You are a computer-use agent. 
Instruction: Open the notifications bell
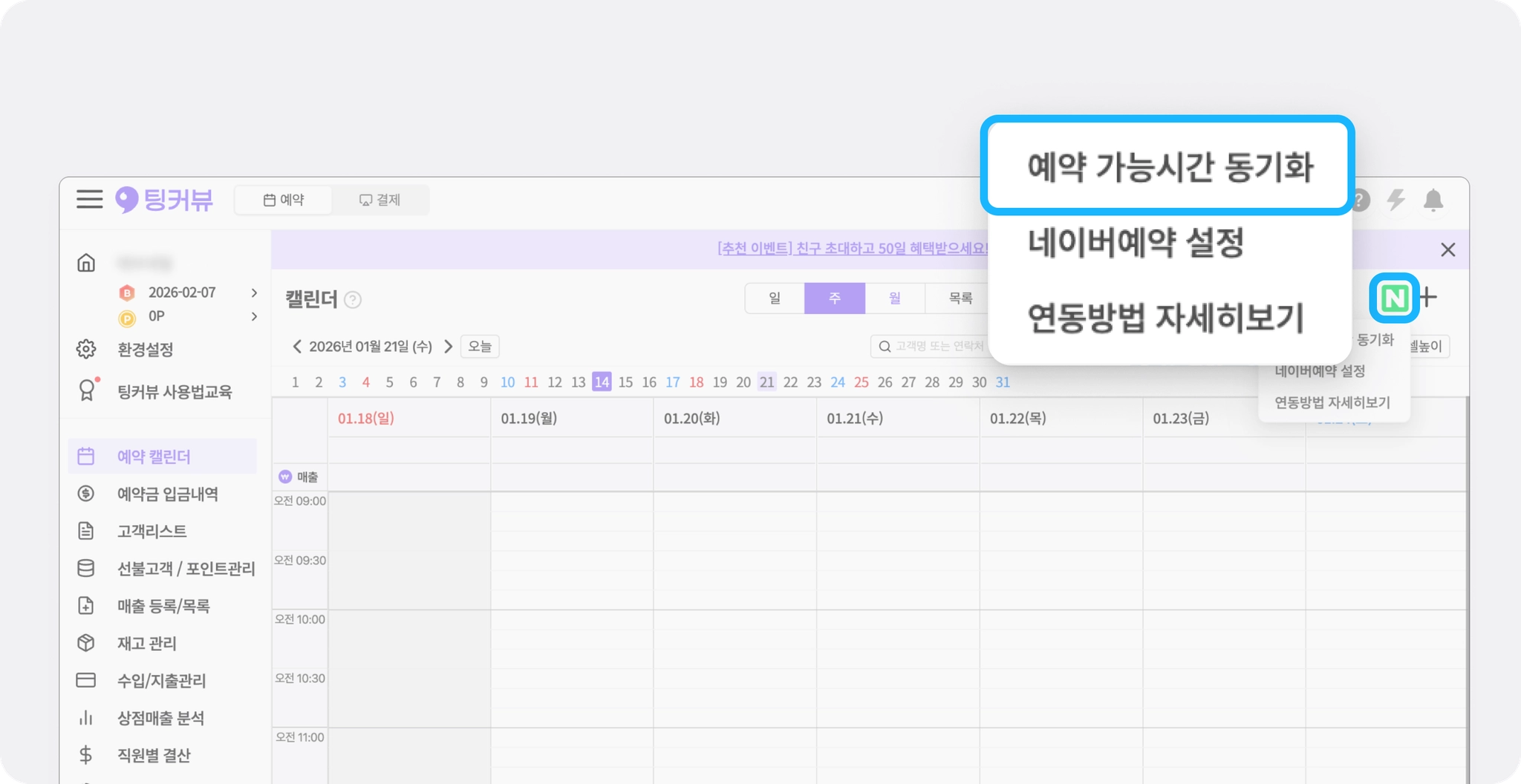[1433, 200]
